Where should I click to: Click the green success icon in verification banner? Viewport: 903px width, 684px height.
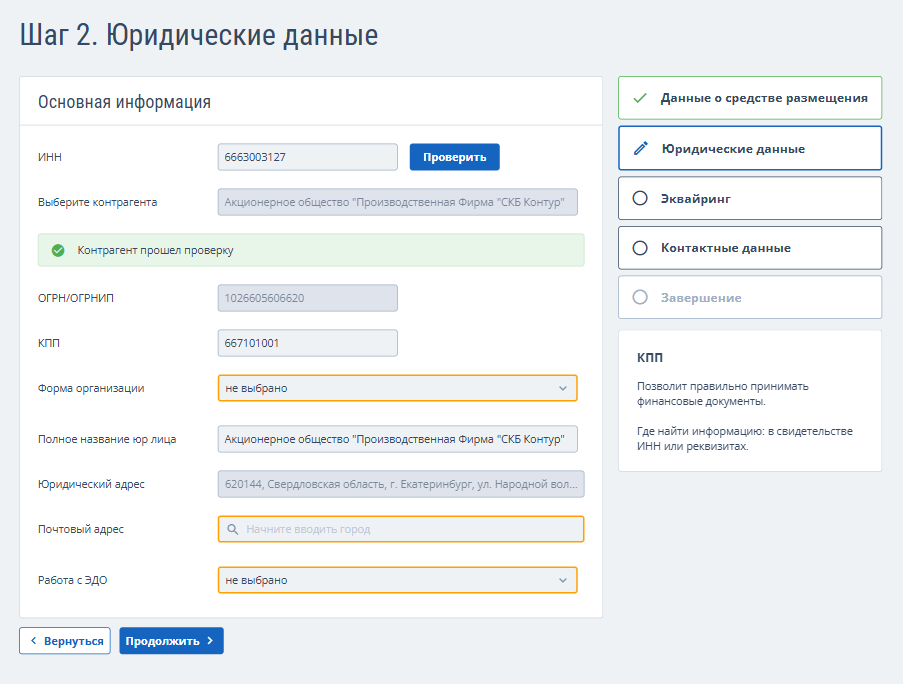[x=58, y=250]
